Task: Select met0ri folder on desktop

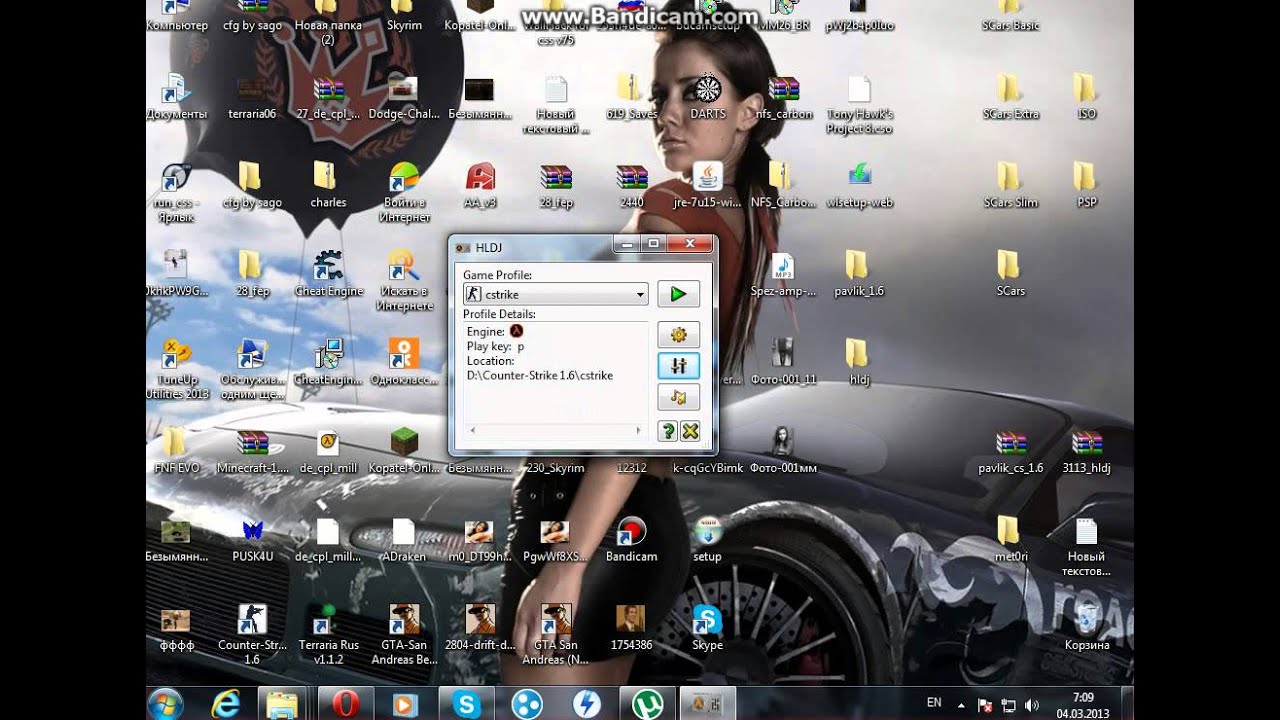Action: pyautogui.click(x=1010, y=539)
